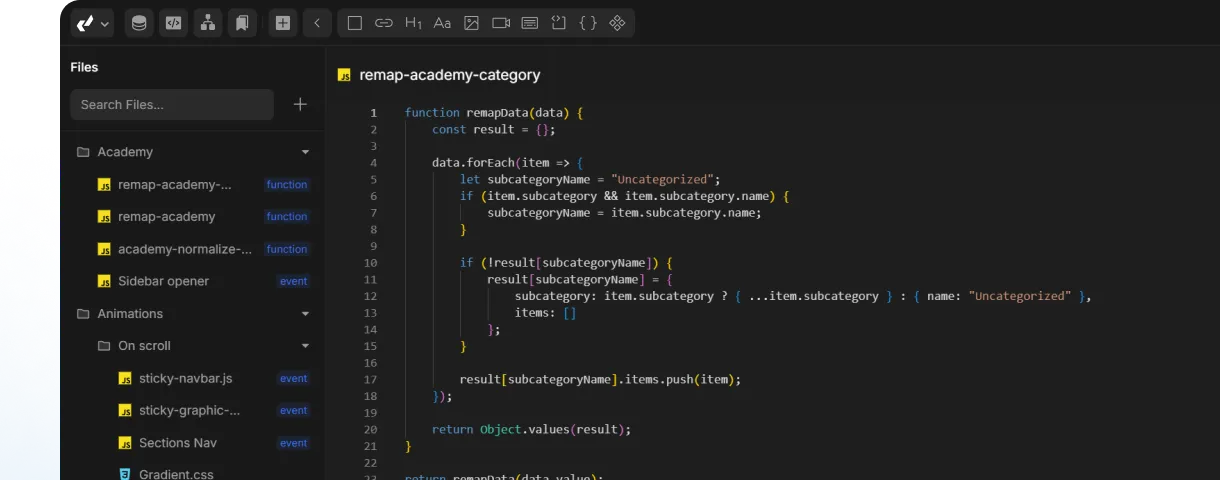Viewport: 1220px width, 480px height.
Task: Insert curly braces code element
Action: tap(588, 23)
